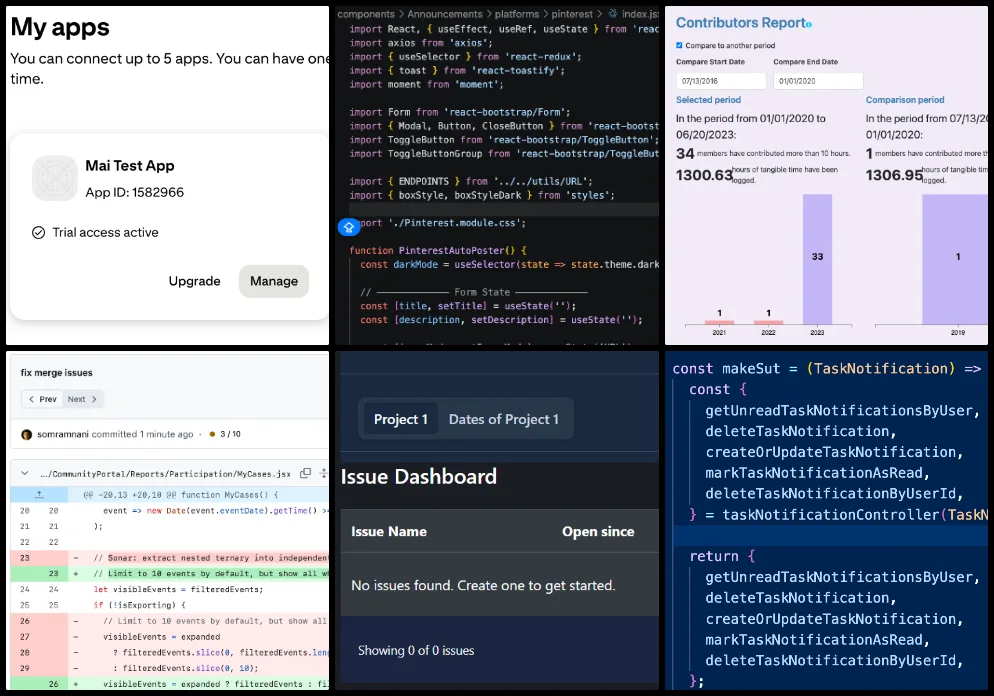This screenshot has height=696, width=994.
Task: Uncheck 'Compare to another period' checkbox
Action: [680, 45]
